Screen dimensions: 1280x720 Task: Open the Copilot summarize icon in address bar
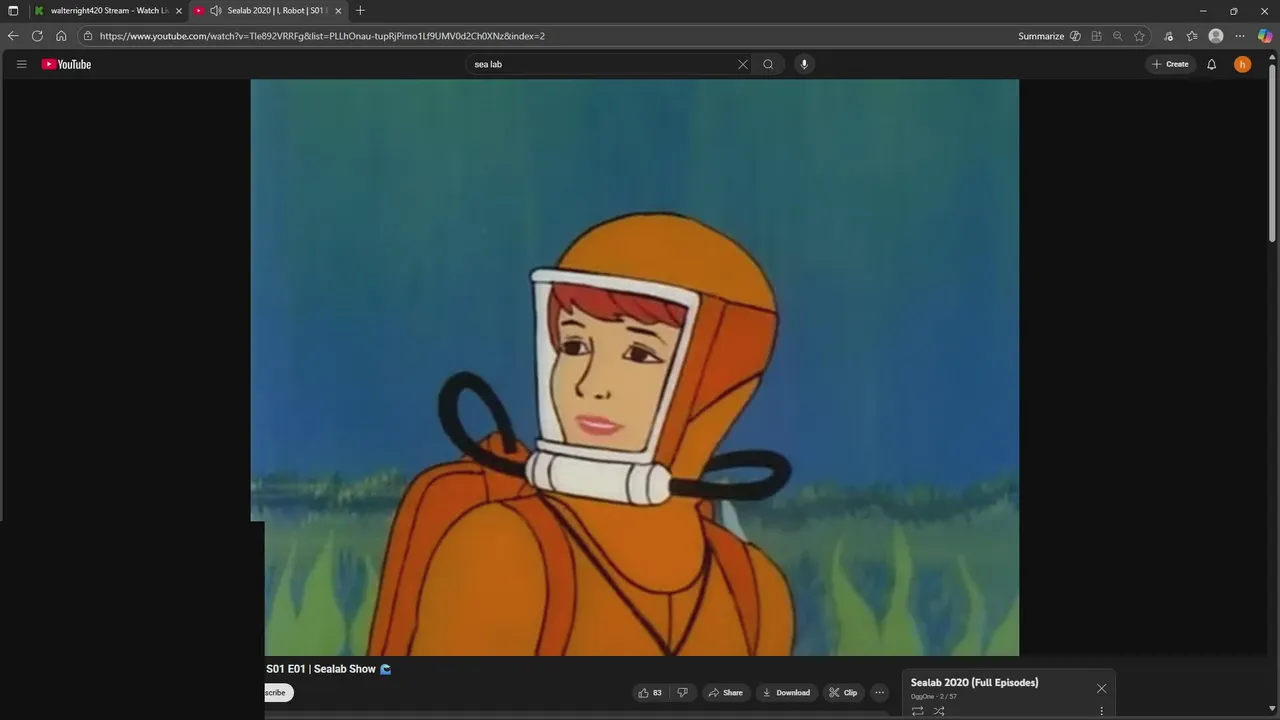point(1075,36)
